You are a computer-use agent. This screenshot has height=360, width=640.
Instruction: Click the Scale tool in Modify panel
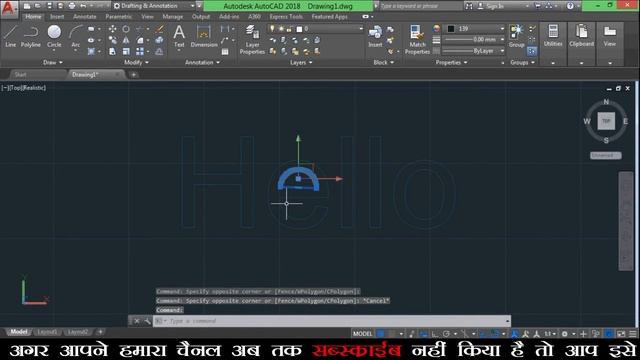(x=126, y=51)
